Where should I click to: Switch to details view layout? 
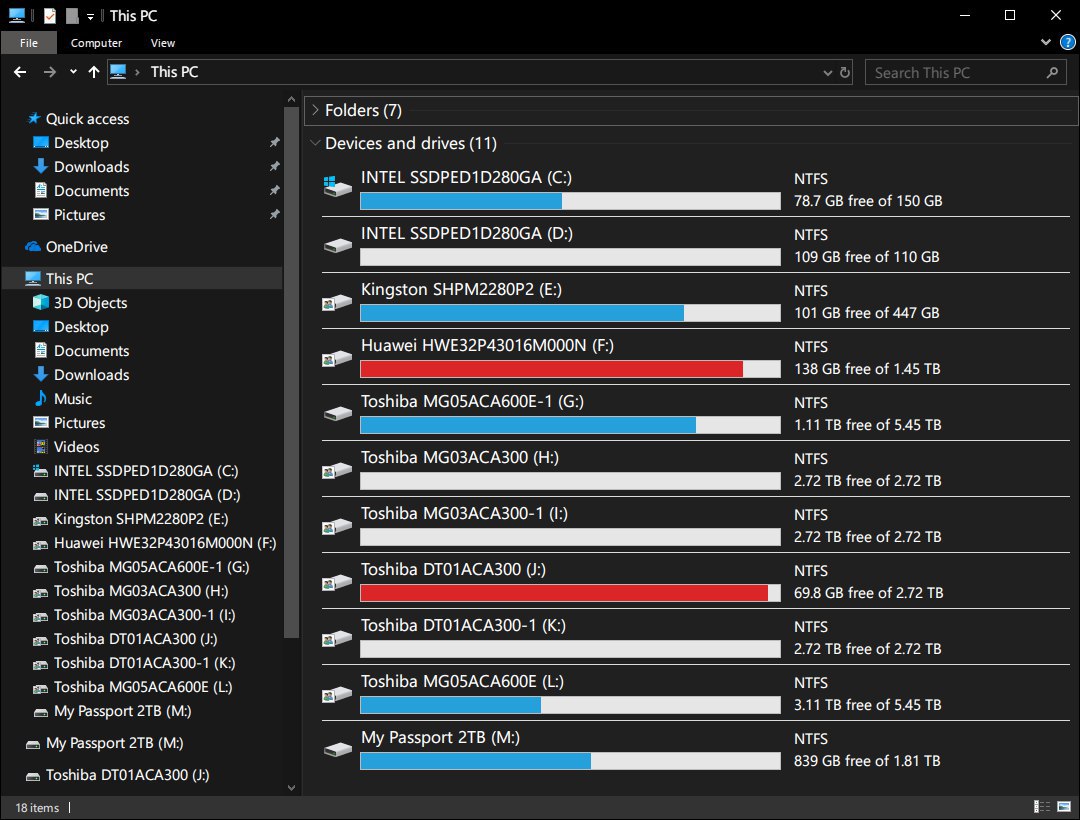click(1041, 807)
